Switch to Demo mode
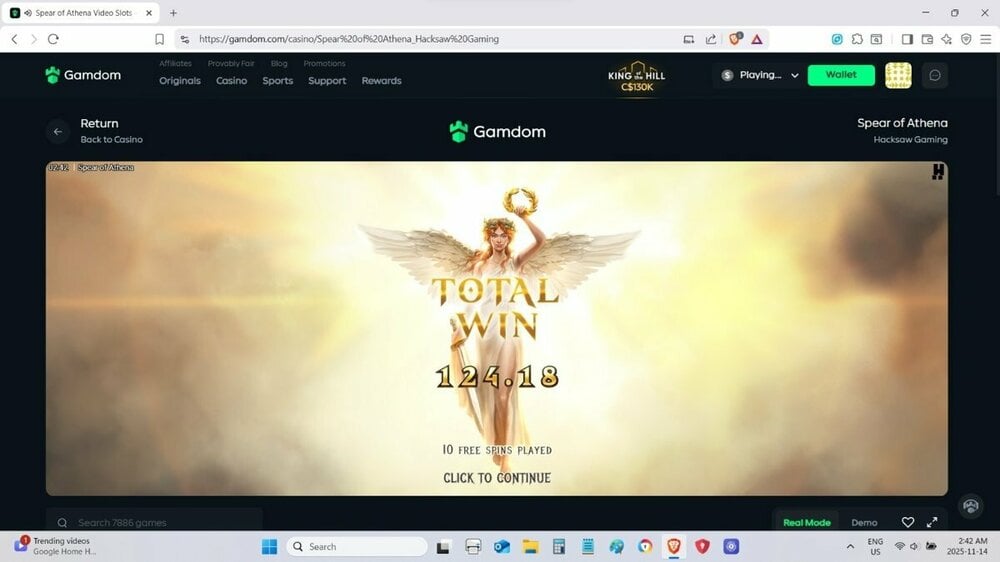 point(864,522)
